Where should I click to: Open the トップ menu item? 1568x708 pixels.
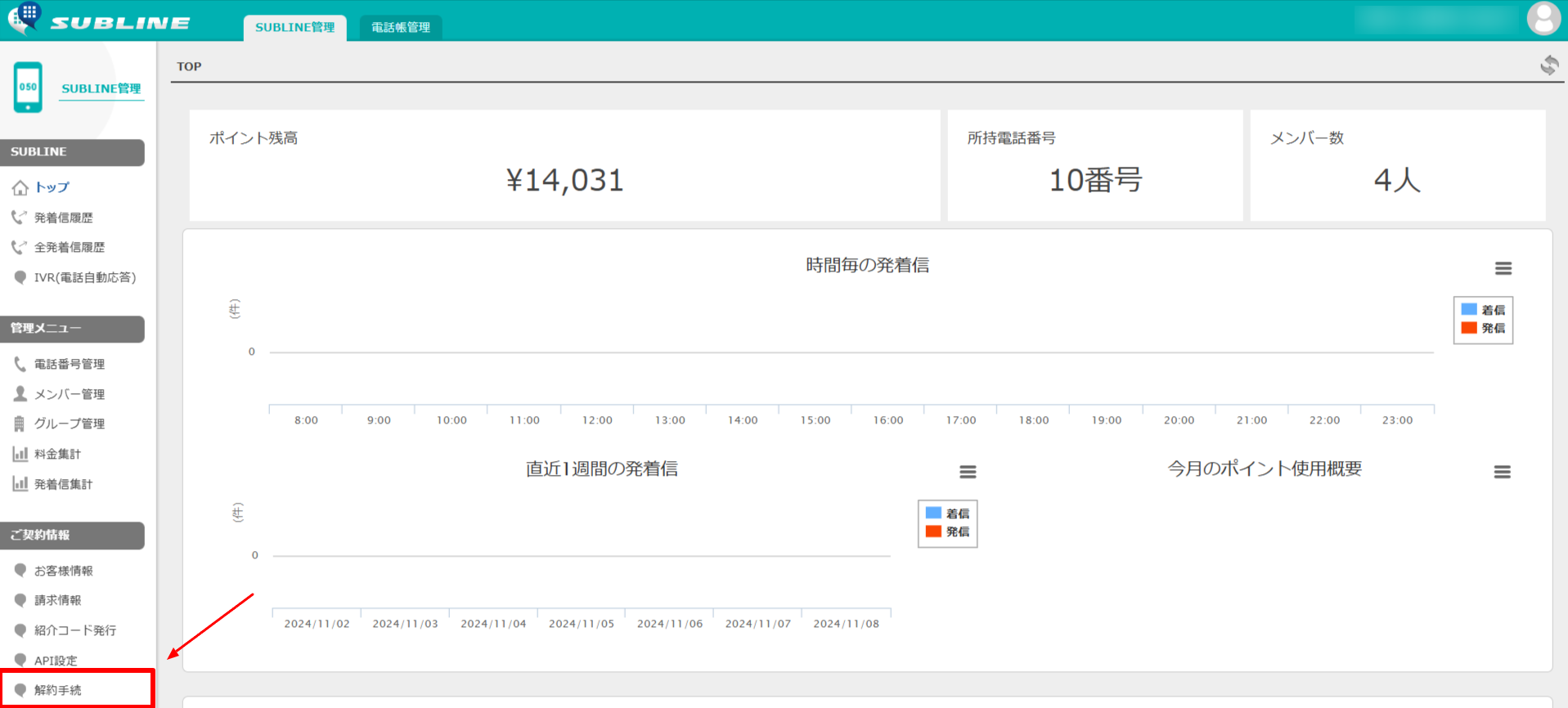52,187
